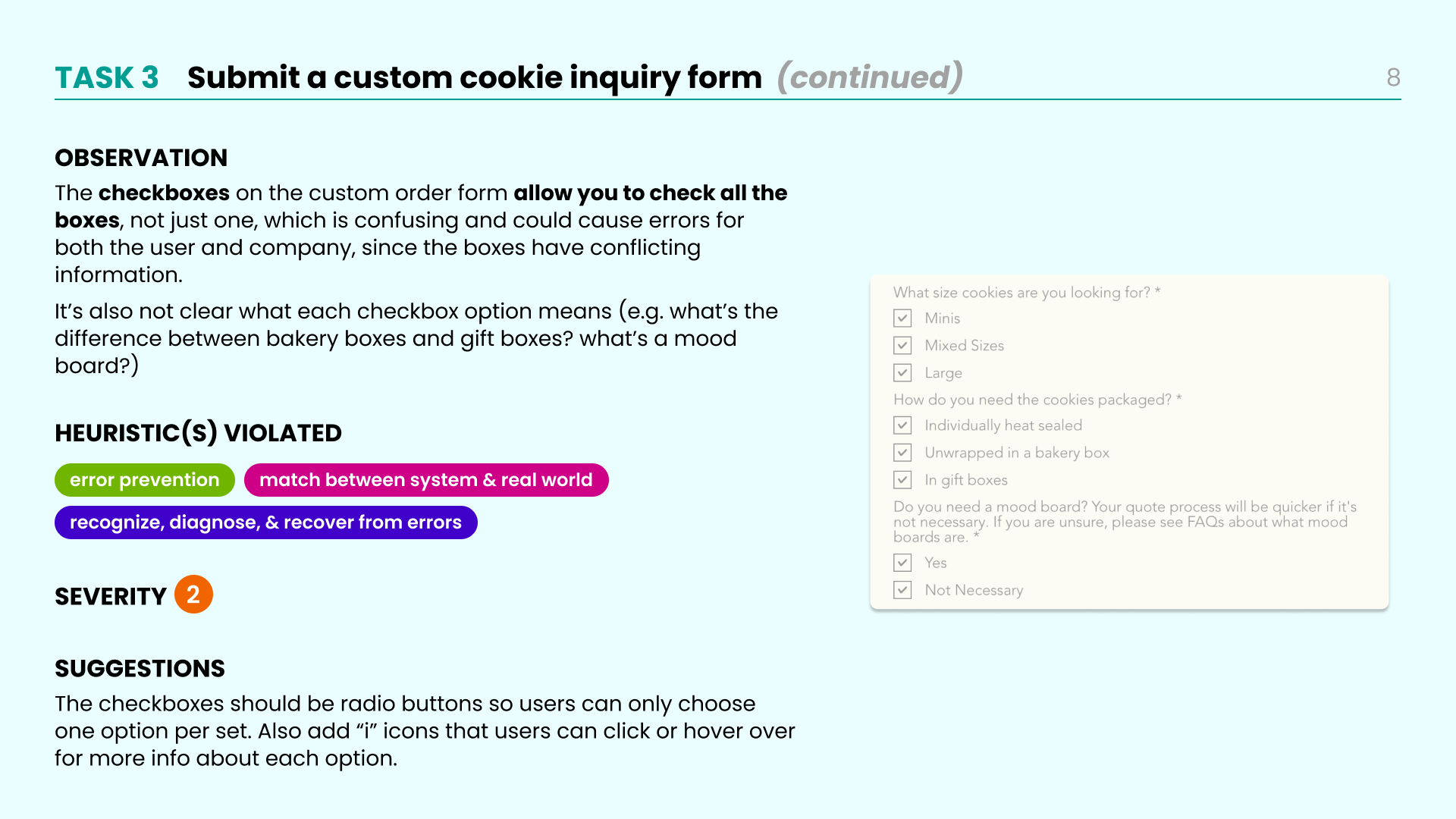The width and height of the screenshot is (1456, 819).
Task: Uncheck the Minis checkbox
Action: [902, 318]
